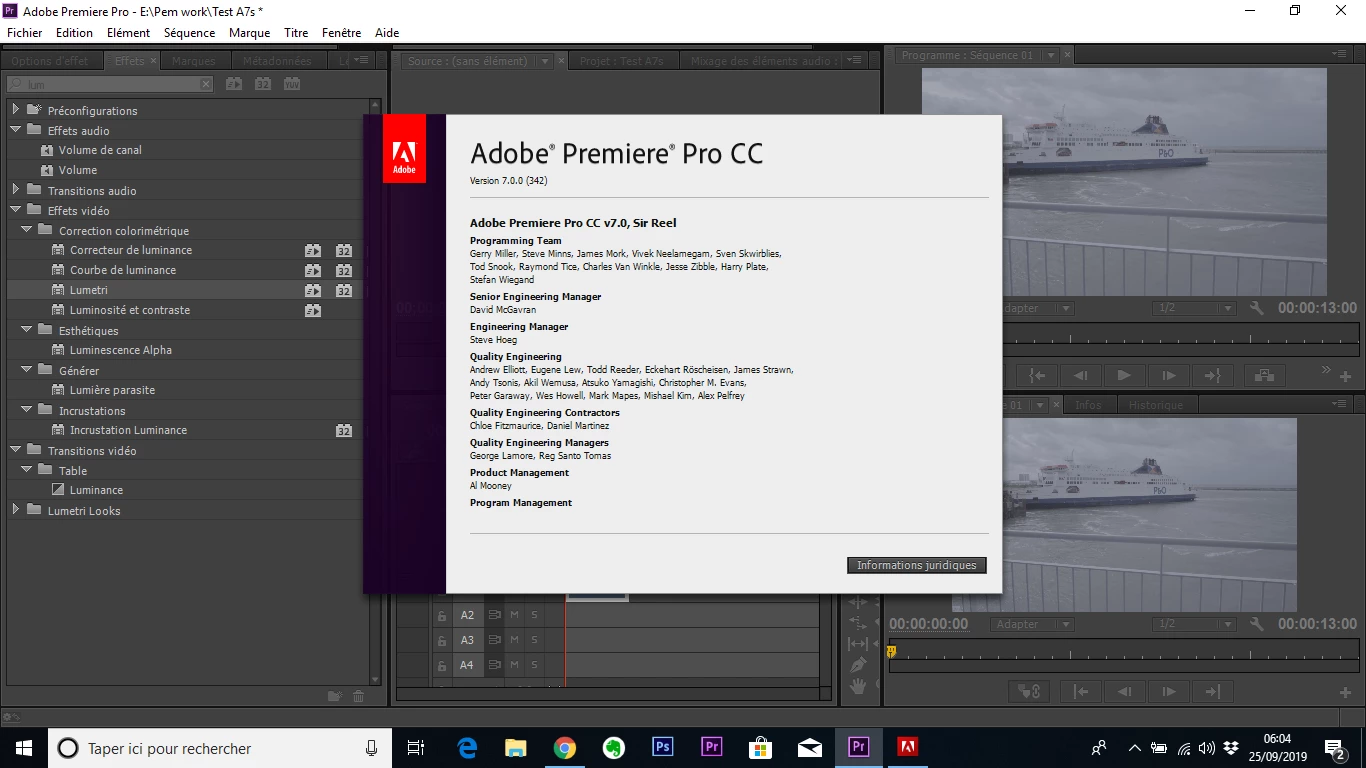
Task: Switch to the Historique tab
Action: click(x=1156, y=405)
